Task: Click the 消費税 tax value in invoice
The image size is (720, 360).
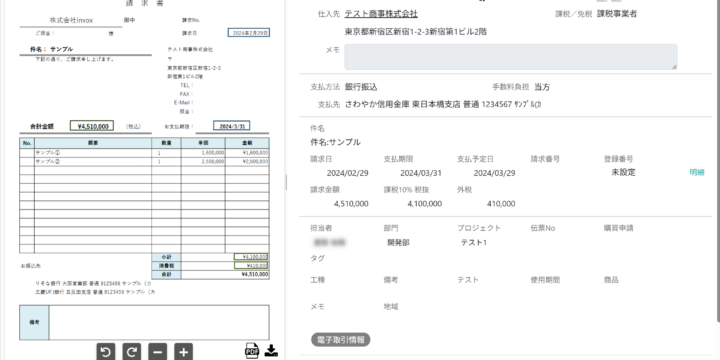Action: click(x=251, y=266)
